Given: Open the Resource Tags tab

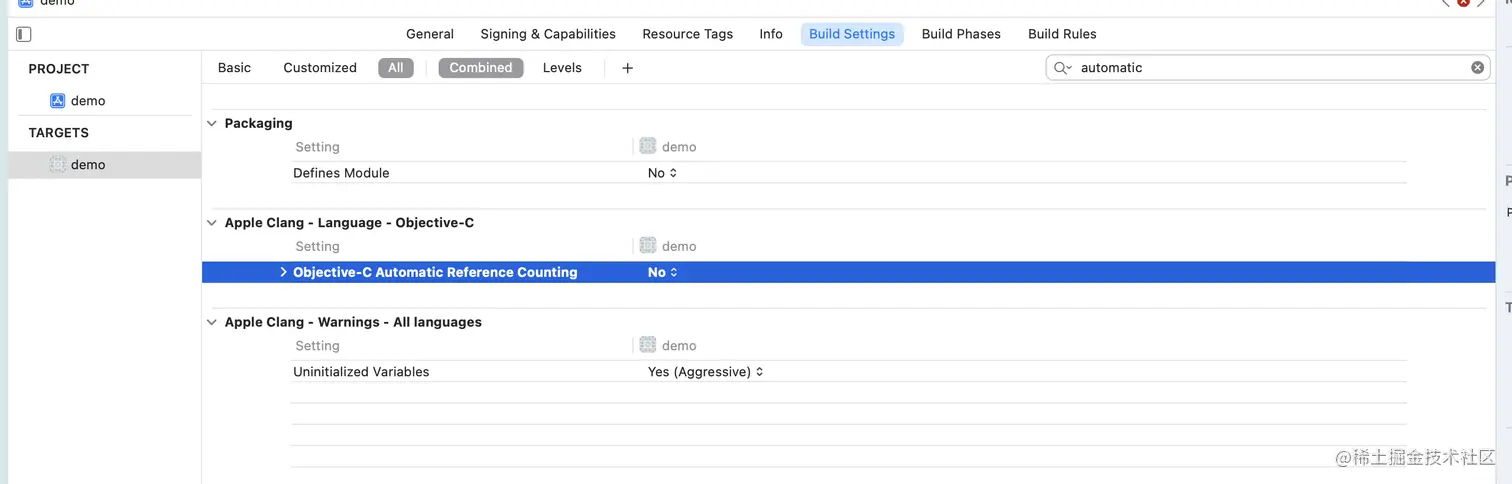Looking at the screenshot, I should 688,34.
